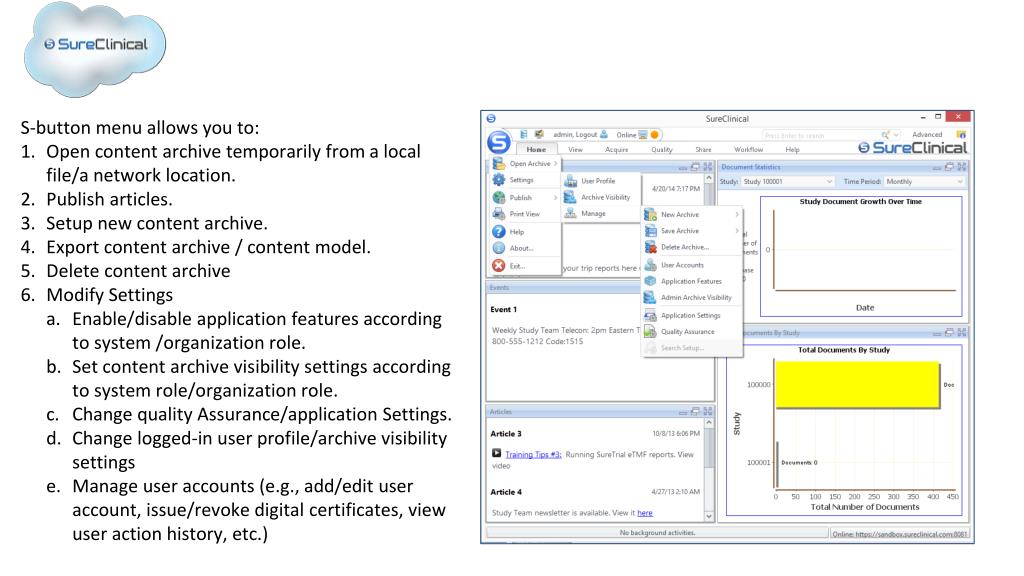Click the 'here' newsletter link

pos(645,513)
